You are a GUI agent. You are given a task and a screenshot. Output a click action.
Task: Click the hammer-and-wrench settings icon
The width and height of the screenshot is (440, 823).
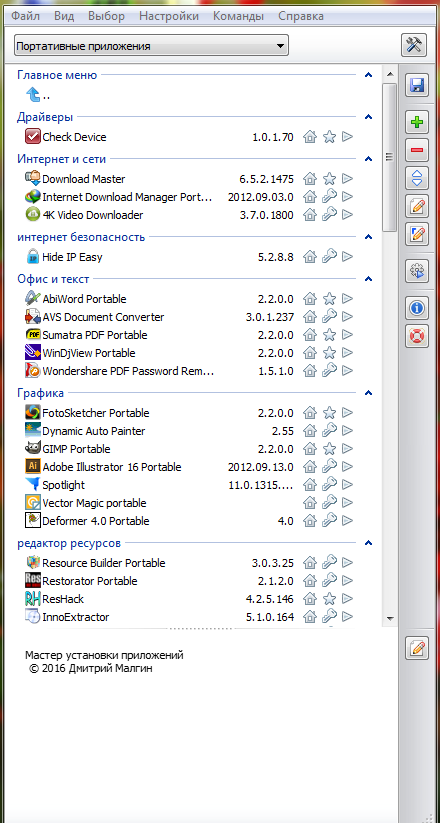point(416,45)
